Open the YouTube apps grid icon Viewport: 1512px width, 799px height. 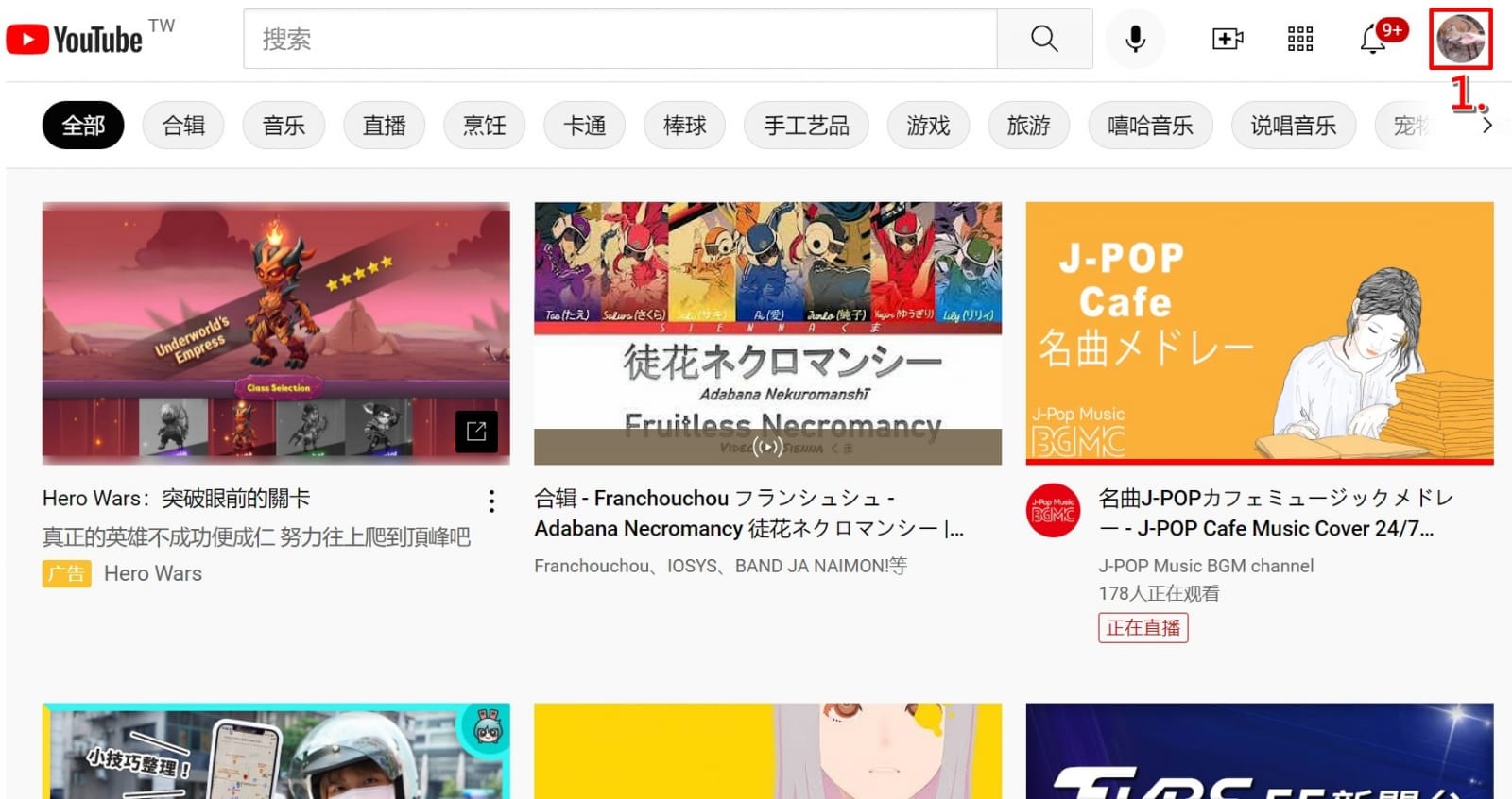click(1300, 39)
